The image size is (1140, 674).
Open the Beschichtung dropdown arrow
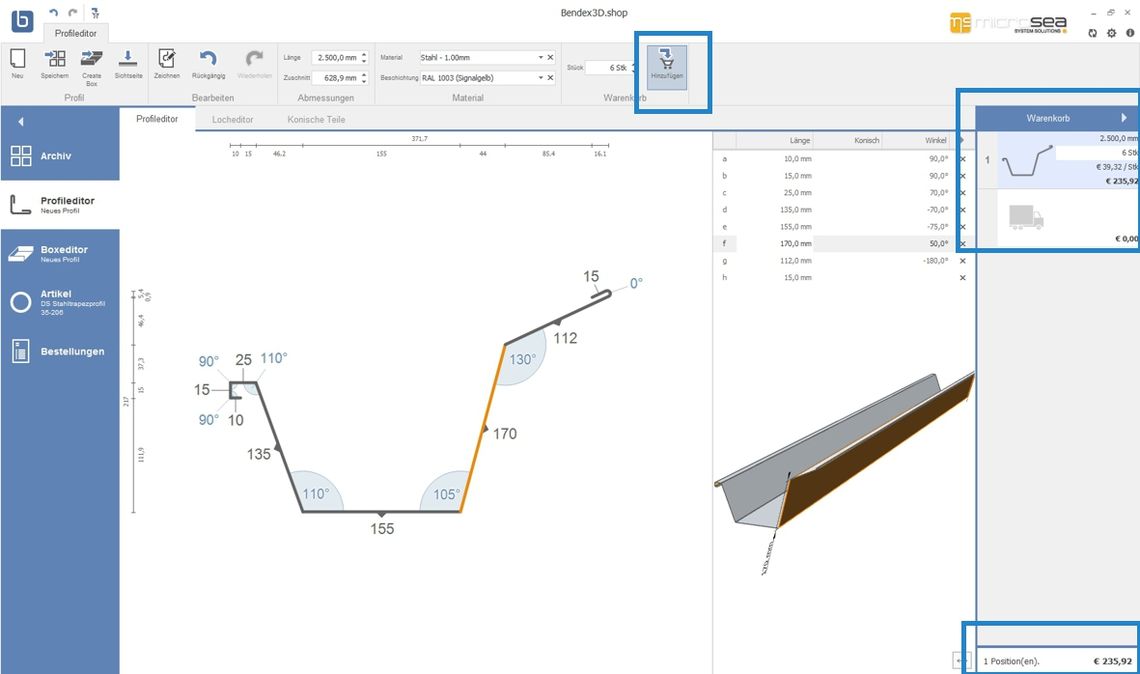click(x=540, y=78)
